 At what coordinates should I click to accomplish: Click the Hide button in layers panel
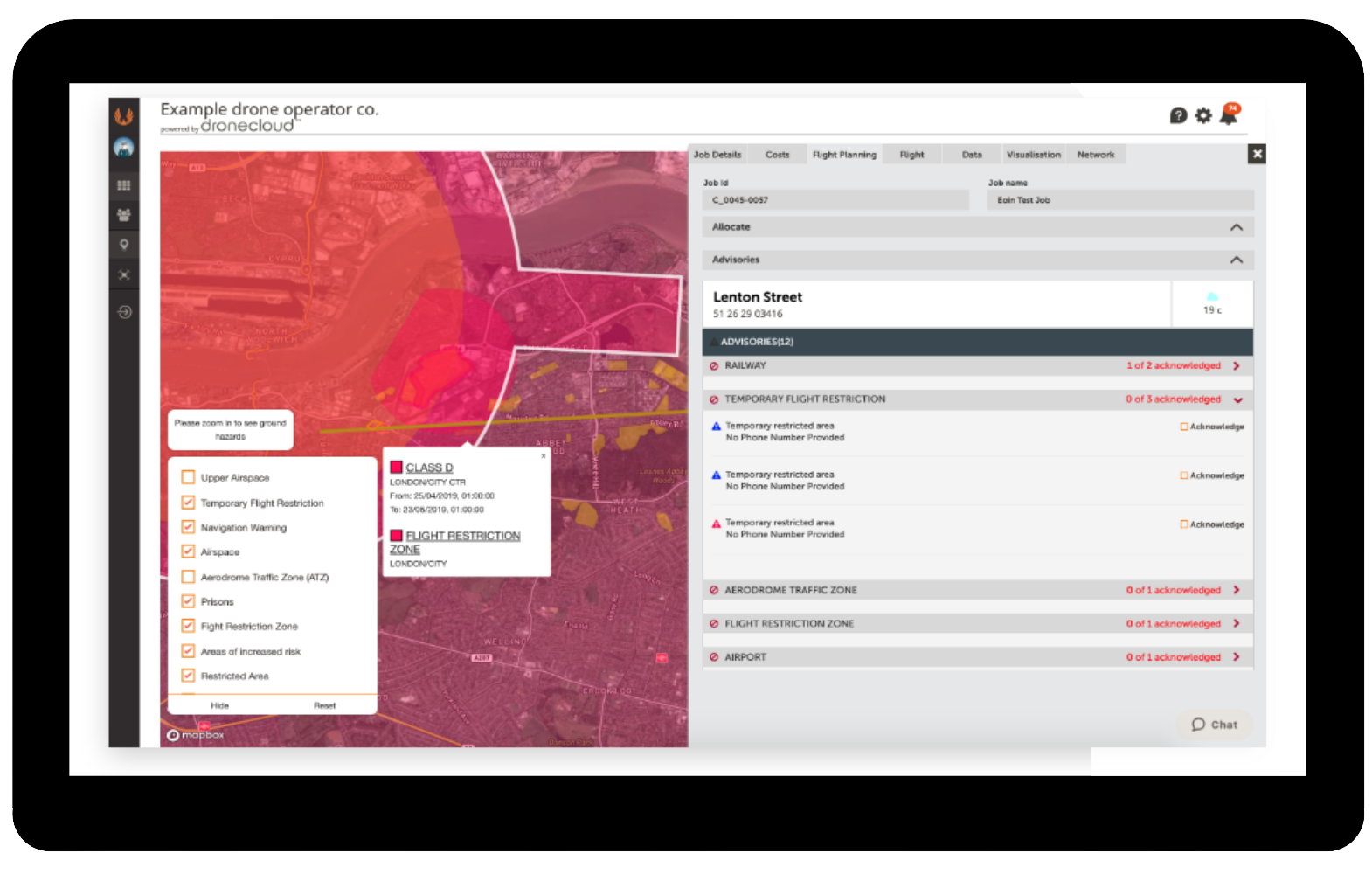pyautogui.click(x=219, y=705)
